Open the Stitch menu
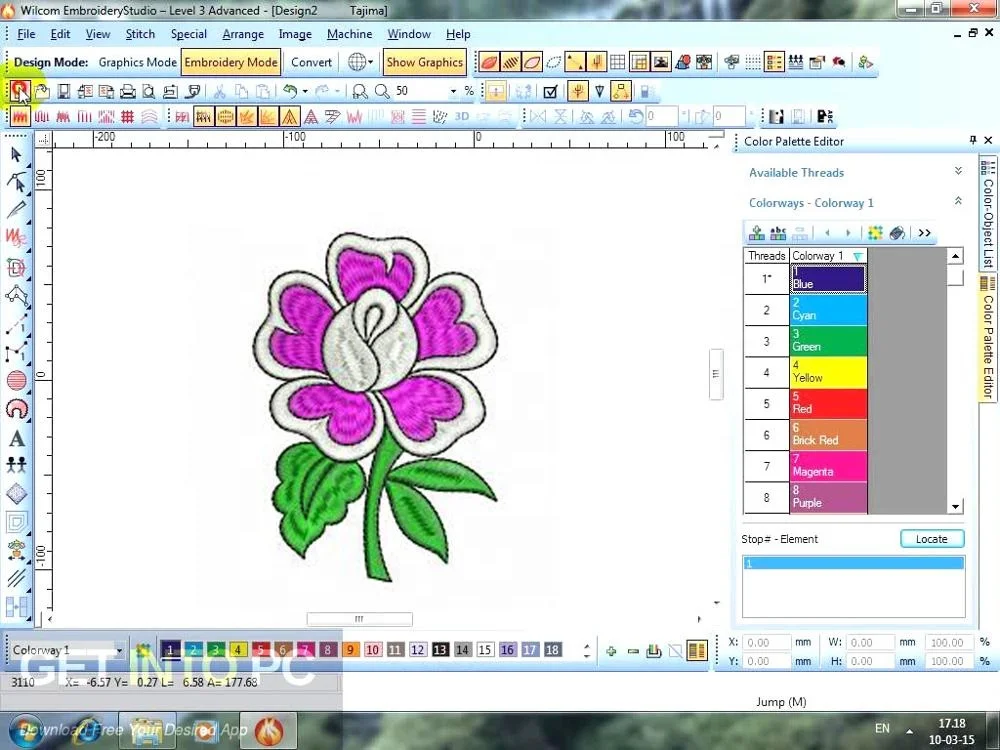 pyautogui.click(x=140, y=34)
